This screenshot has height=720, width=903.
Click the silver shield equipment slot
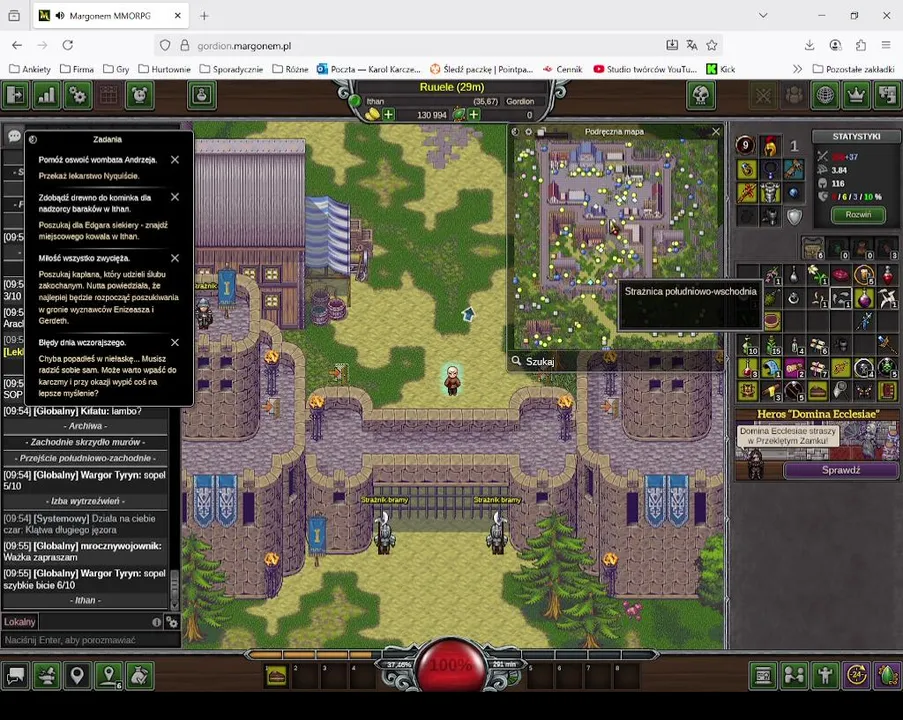click(794, 217)
